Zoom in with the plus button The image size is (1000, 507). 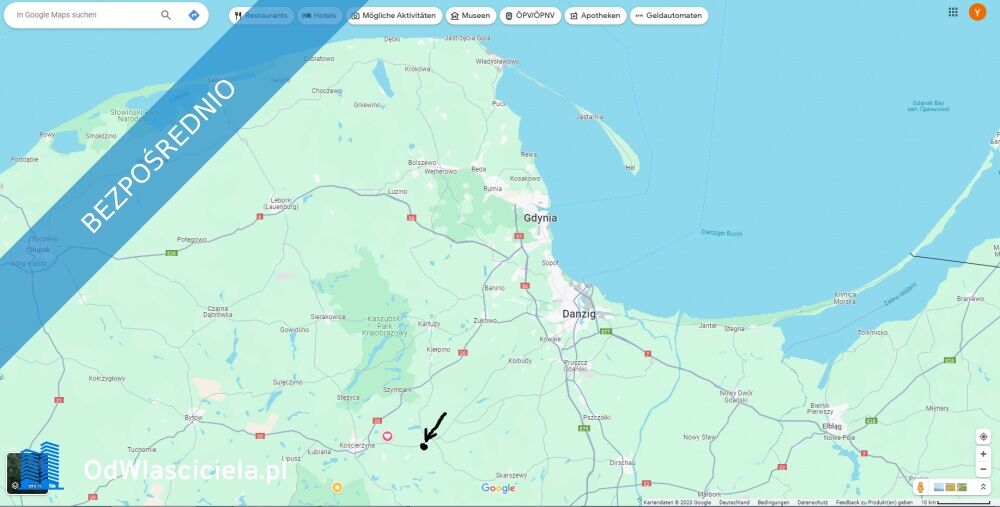(983, 454)
